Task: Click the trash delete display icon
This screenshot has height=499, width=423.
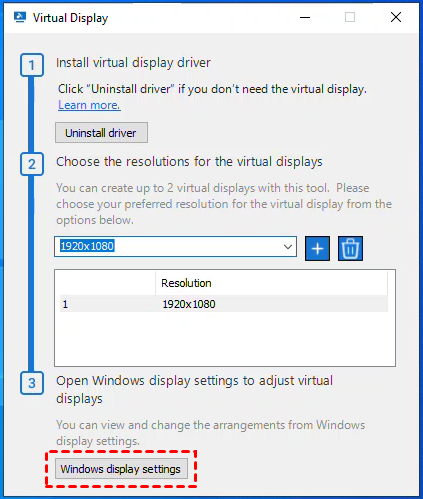Action: pyautogui.click(x=350, y=249)
